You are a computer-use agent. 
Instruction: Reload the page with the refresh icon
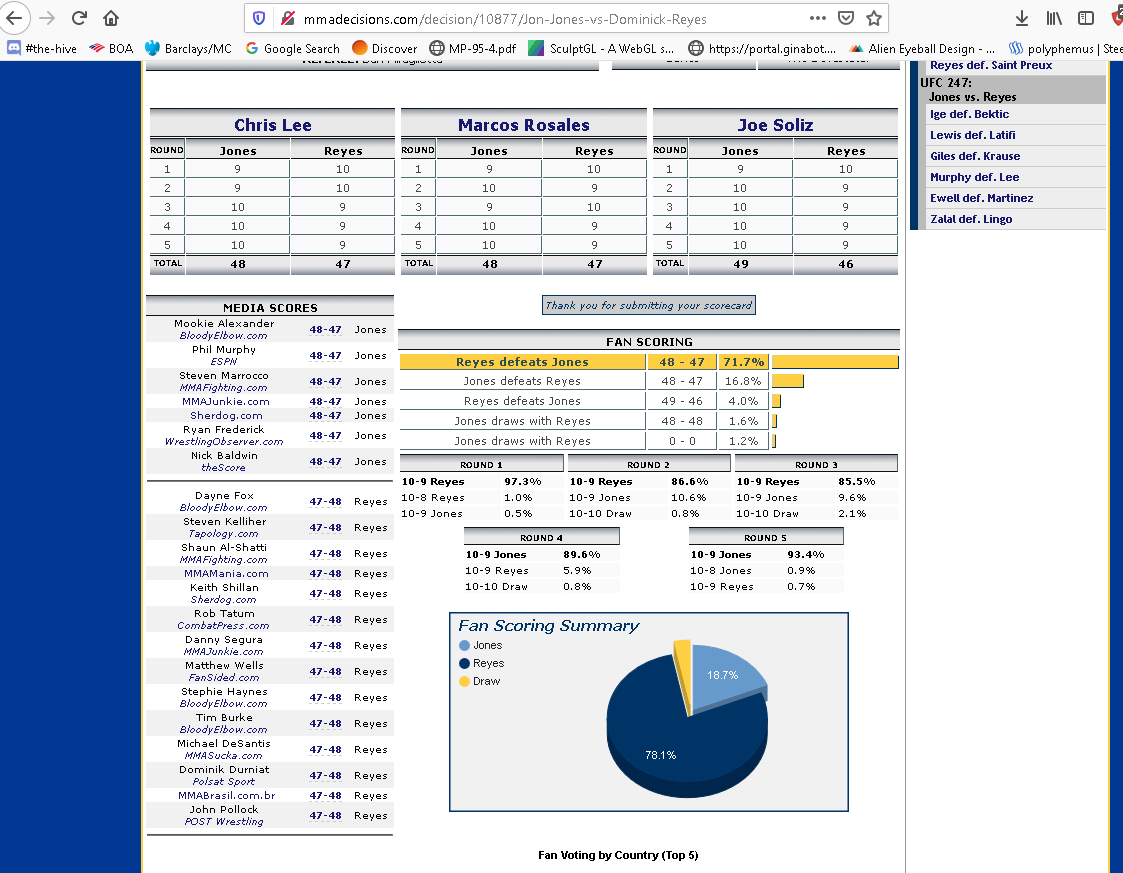(79, 18)
